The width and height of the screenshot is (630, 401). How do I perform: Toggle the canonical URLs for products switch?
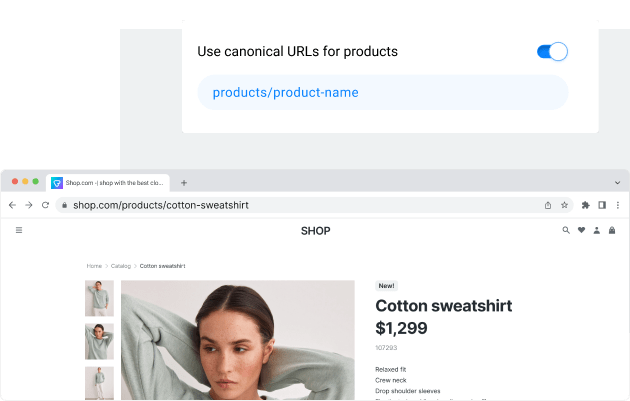pyautogui.click(x=552, y=51)
